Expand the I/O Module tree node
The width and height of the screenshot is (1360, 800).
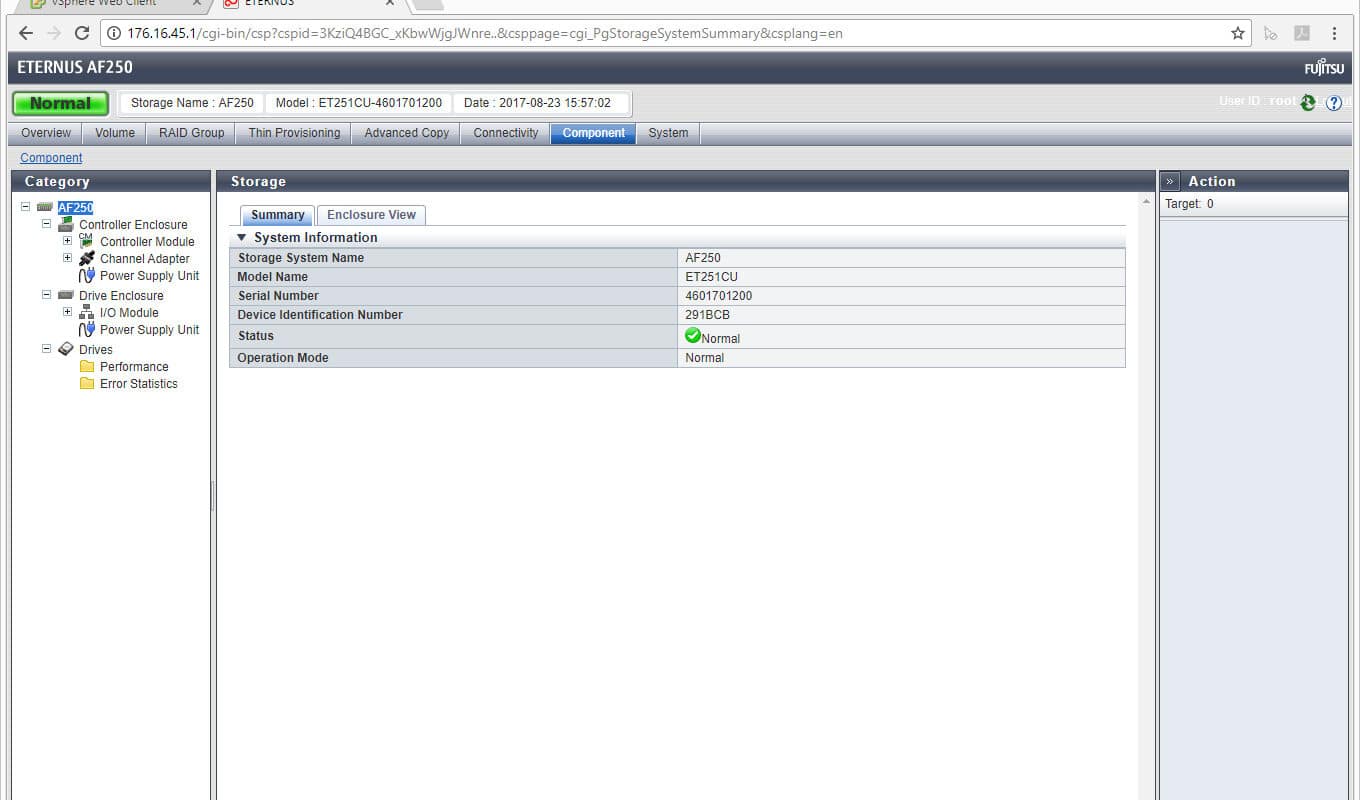pyautogui.click(x=67, y=312)
